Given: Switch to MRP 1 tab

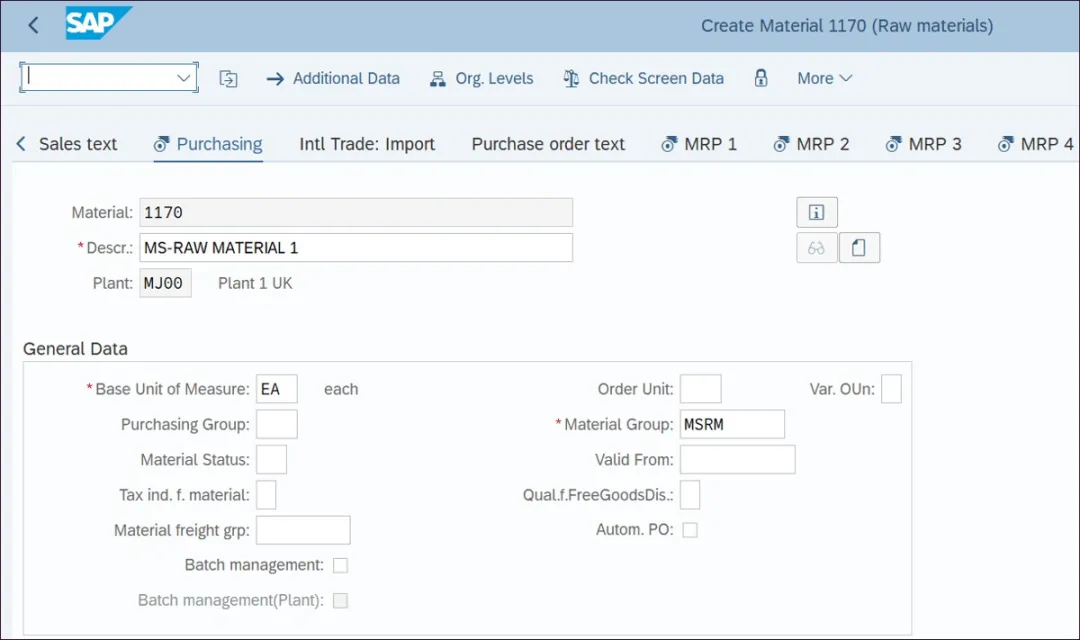Looking at the screenshot, I should coord(699,144).
